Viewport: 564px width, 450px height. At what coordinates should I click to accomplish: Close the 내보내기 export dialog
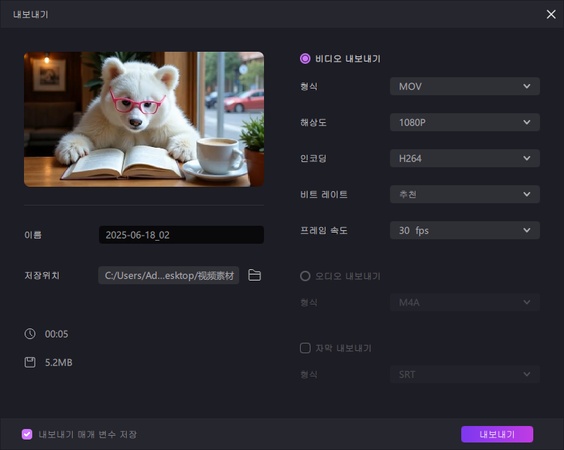click(551, 14)
